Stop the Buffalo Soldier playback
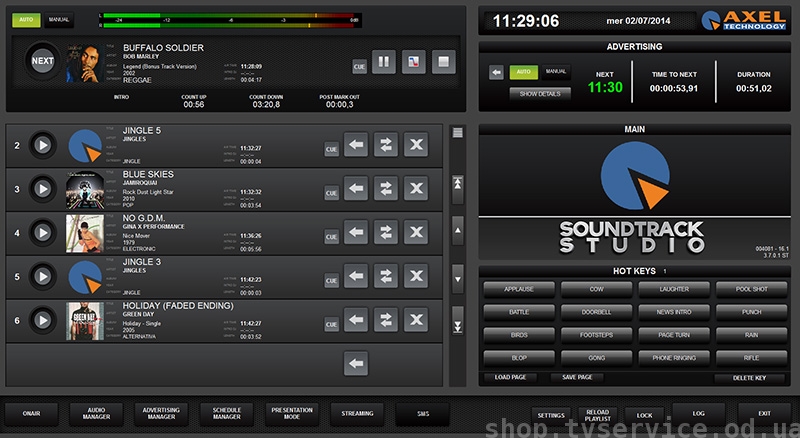Image resolution: width=800 pixels, height=438 pixels. click(x=443, y=62)
